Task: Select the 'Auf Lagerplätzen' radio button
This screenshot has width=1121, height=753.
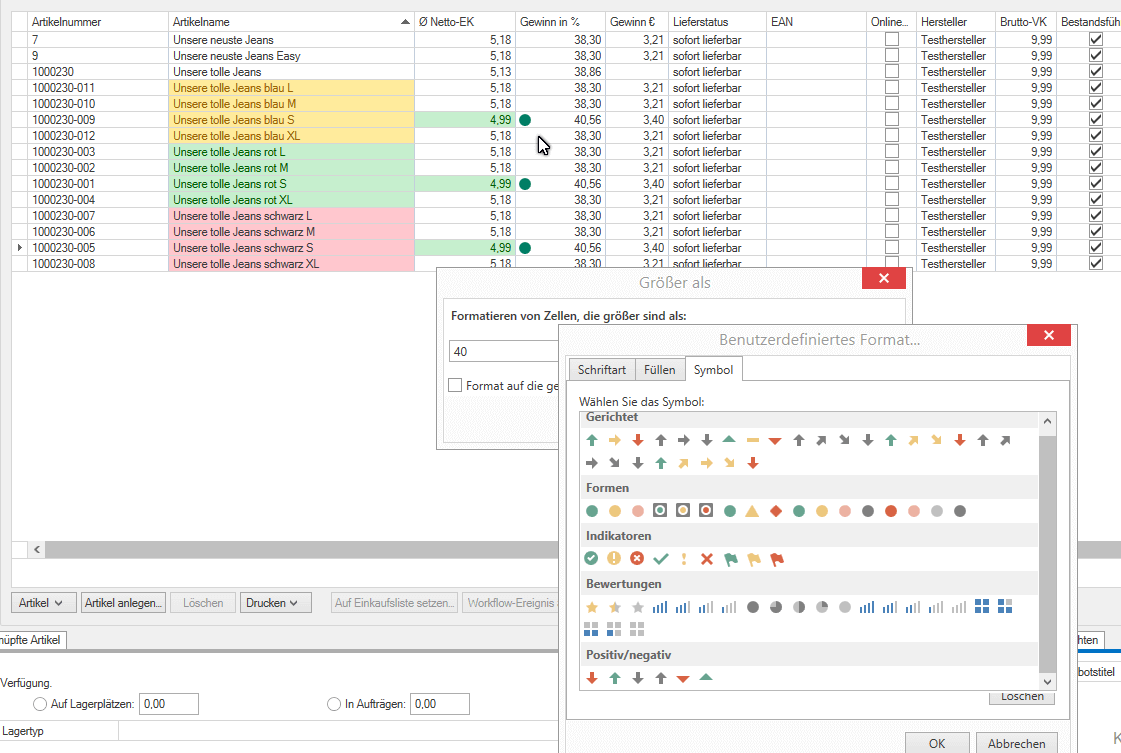Action: click(x=40, y=704)
